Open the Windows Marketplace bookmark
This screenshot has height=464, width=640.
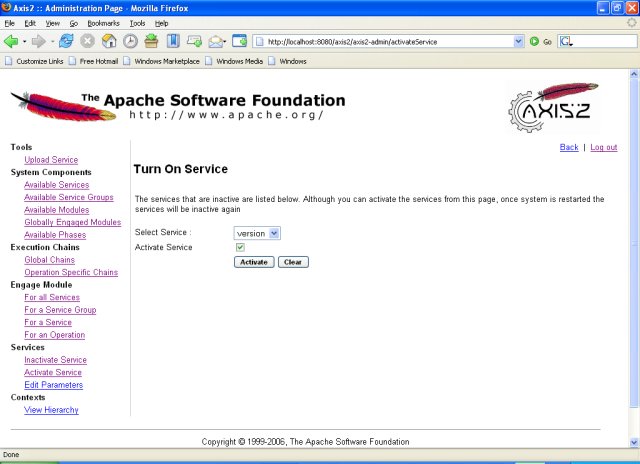tap(162, 61)
